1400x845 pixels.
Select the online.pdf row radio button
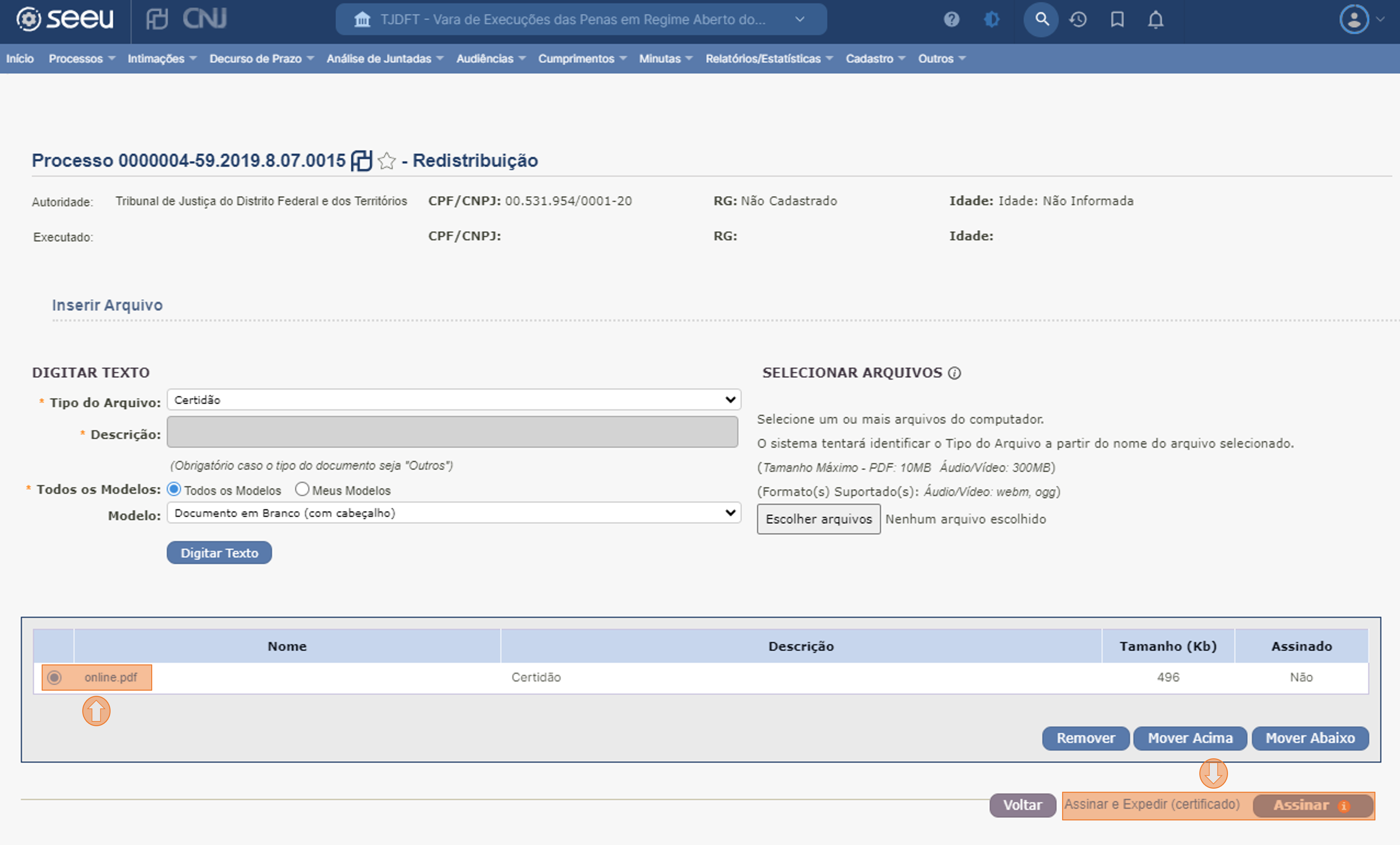[54, 677]
